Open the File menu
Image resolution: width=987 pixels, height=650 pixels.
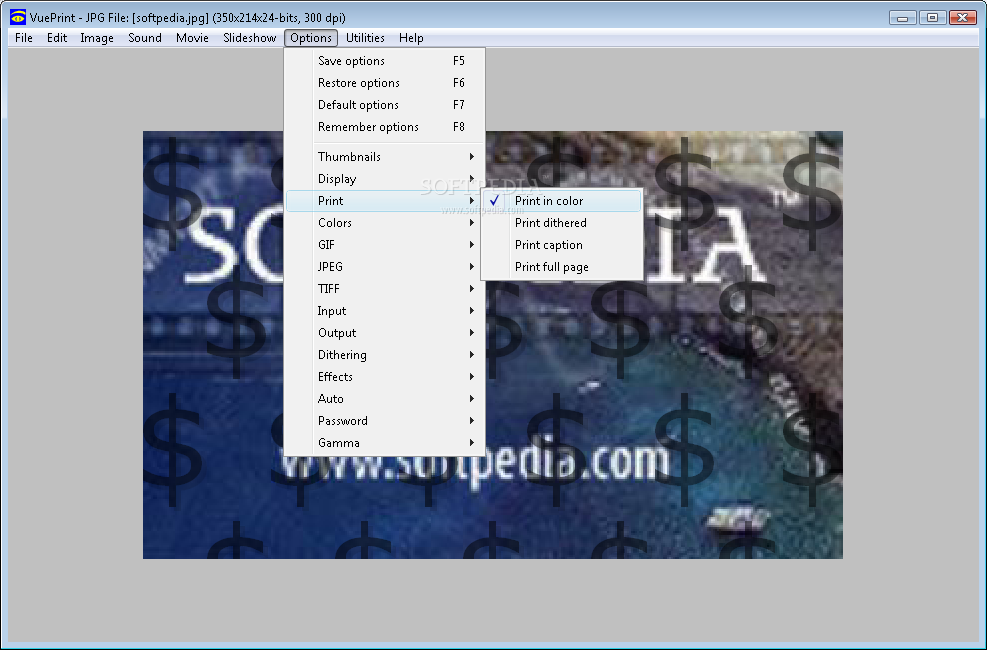[x=24, y=38]
